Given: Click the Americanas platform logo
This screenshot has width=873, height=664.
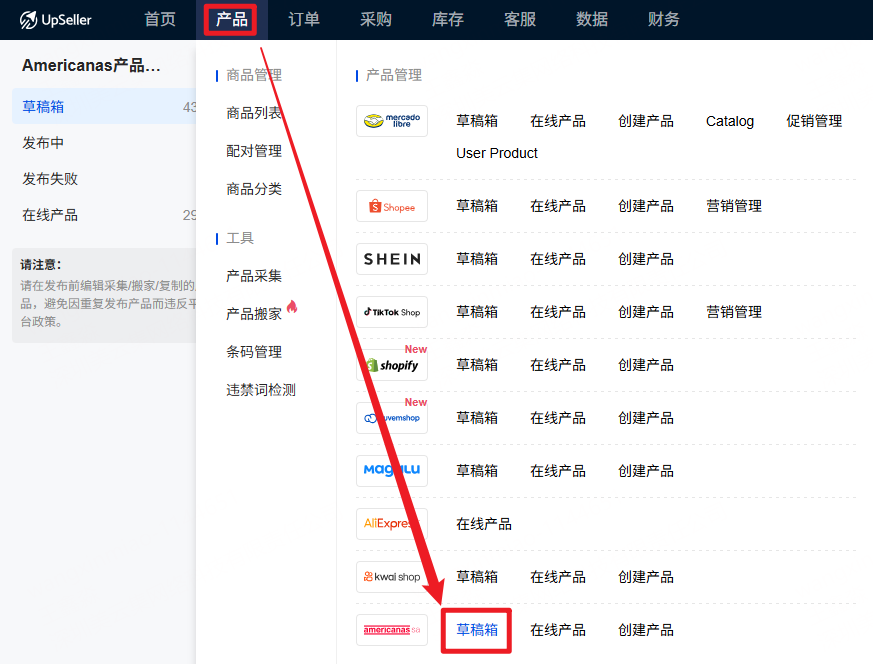Looking at the screenshot, I should [392, 630].
